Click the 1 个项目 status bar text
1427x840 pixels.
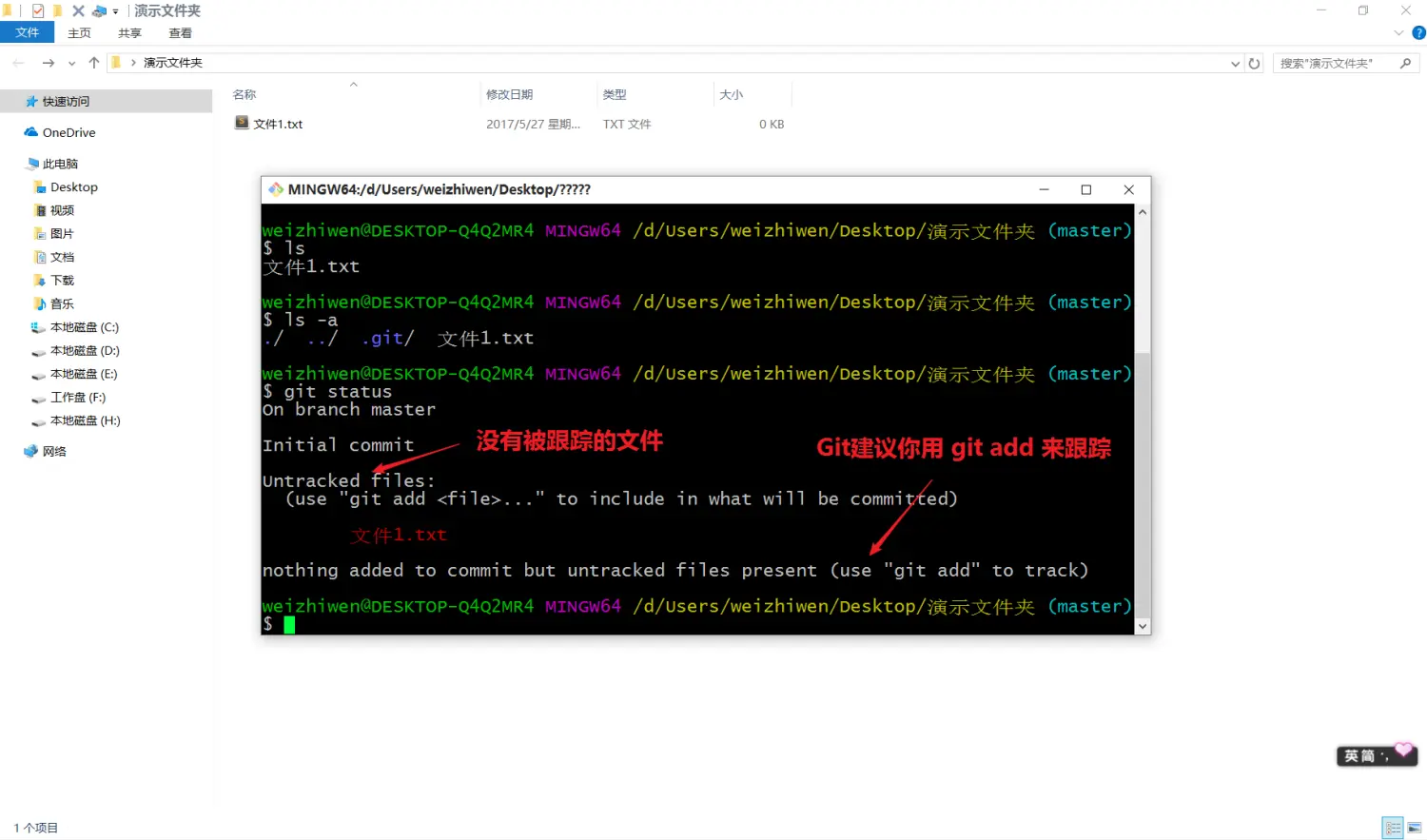[x=36, y=828]
